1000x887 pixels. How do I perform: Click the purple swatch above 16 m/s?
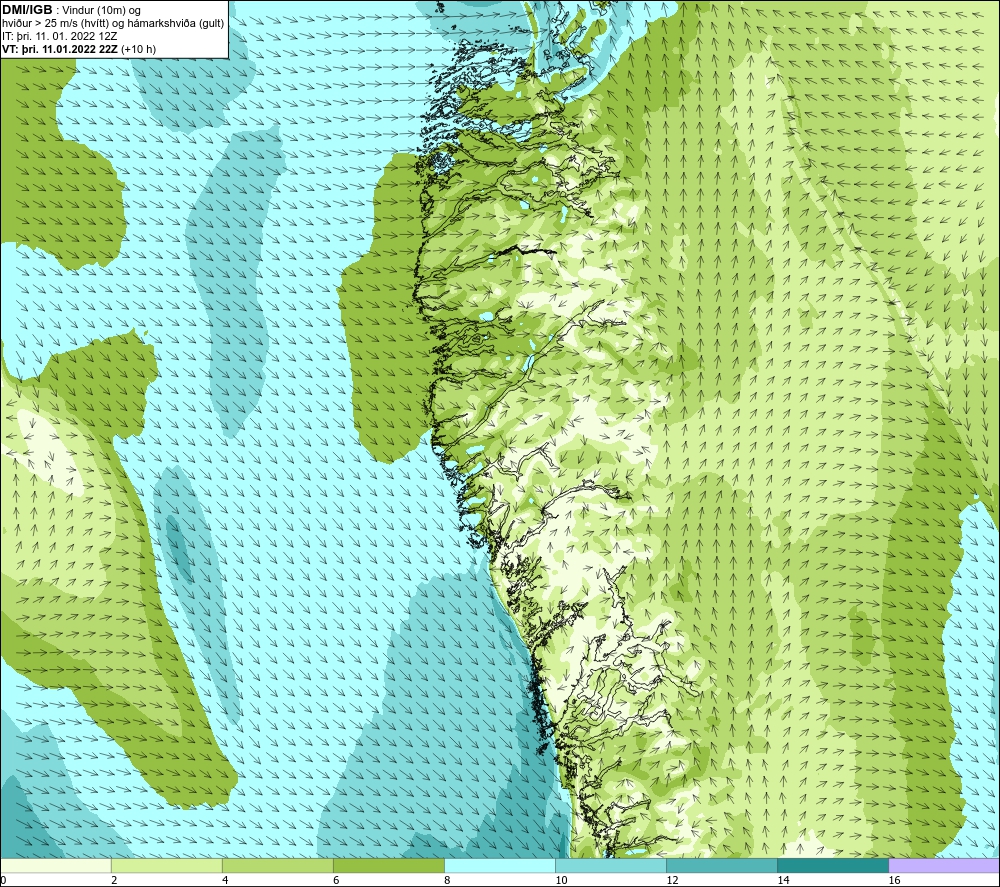click(944, 865)
